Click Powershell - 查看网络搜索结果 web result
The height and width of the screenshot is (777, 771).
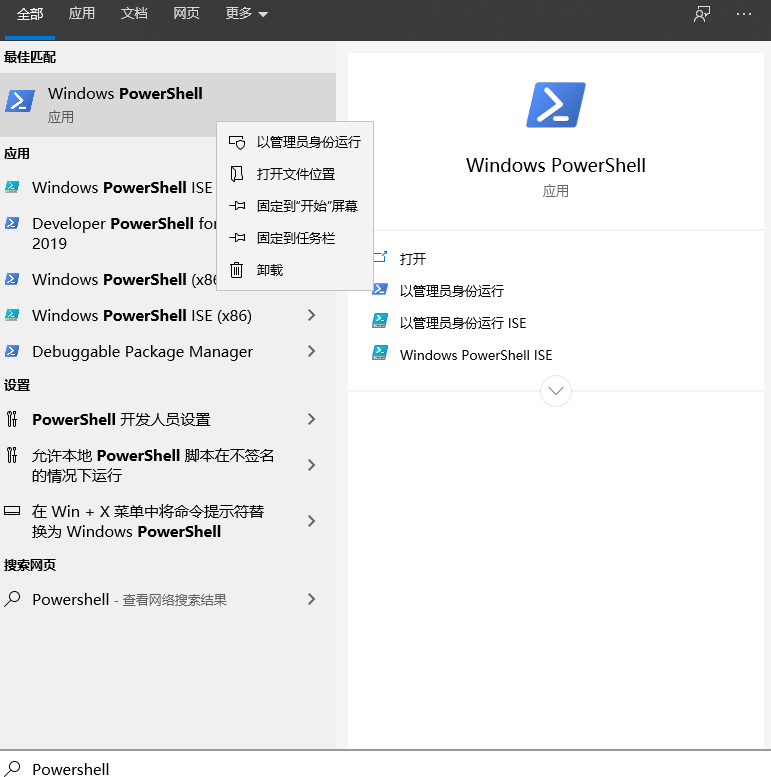pos(167,599)
